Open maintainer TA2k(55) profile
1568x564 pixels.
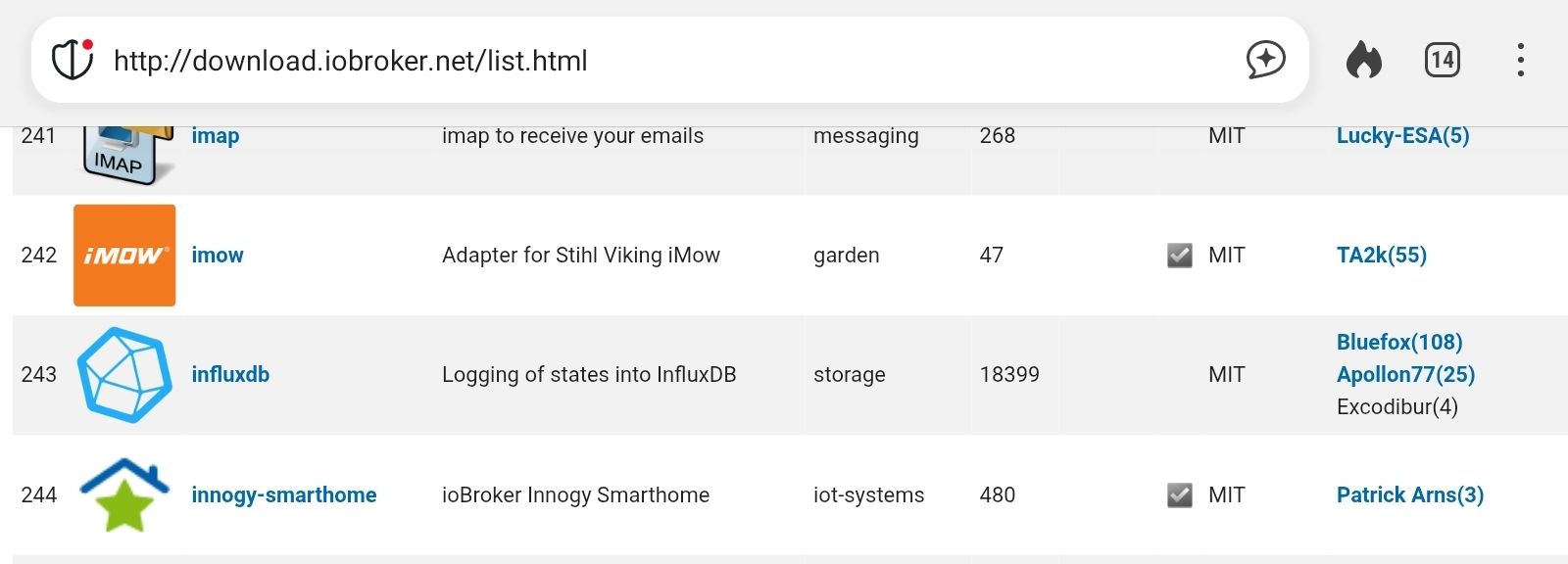1381,255
